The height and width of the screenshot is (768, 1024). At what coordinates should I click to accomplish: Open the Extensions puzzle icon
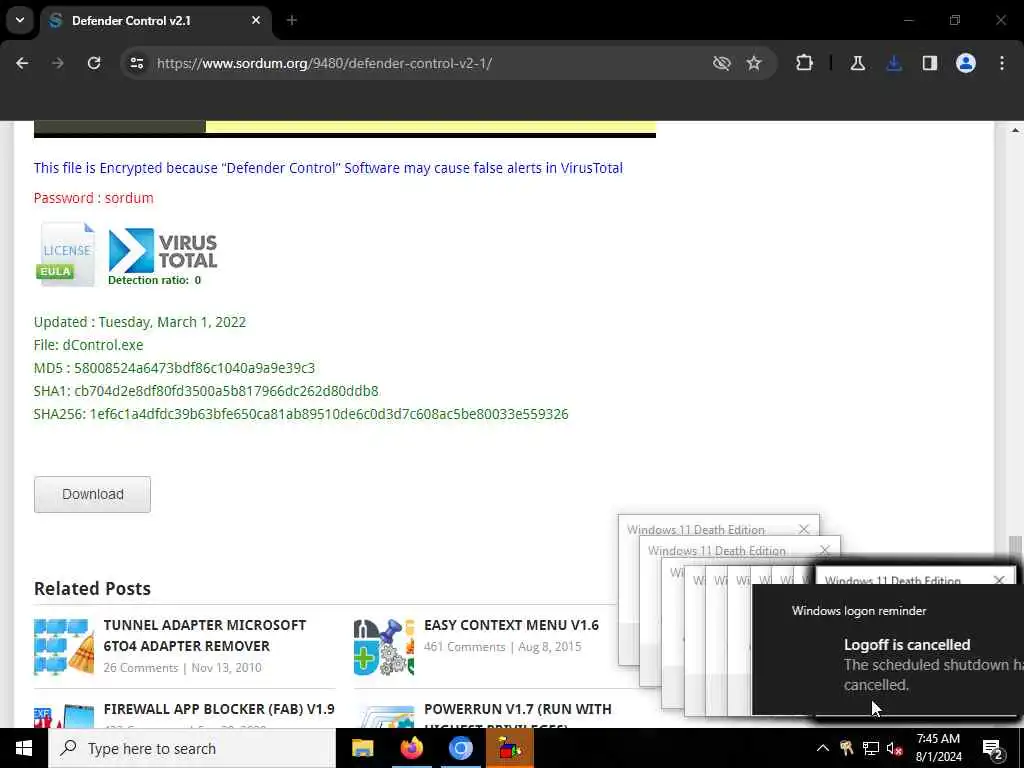coord(805,63)
